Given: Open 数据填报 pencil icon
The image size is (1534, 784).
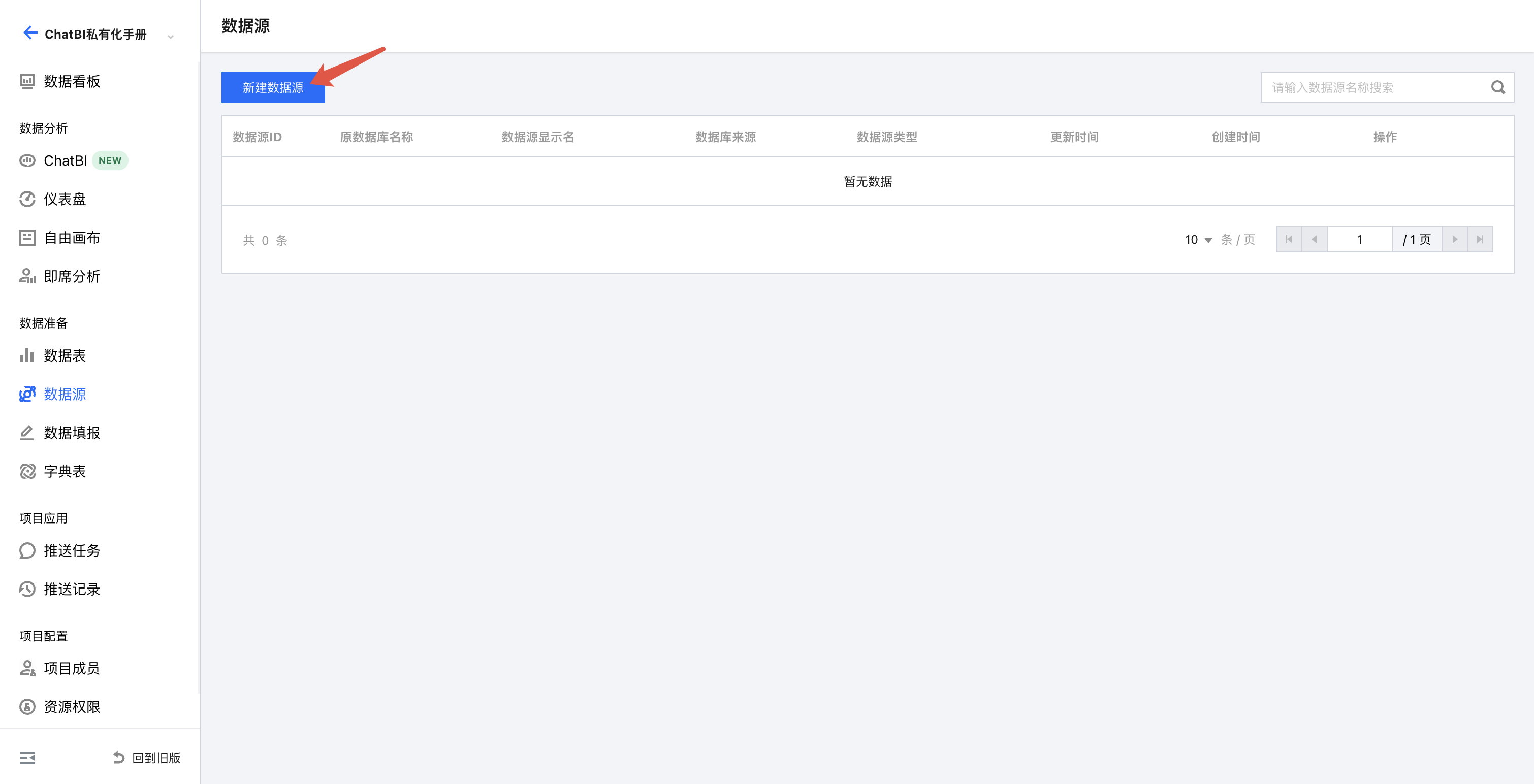Looking at the screenshot, I should [27, 433].
